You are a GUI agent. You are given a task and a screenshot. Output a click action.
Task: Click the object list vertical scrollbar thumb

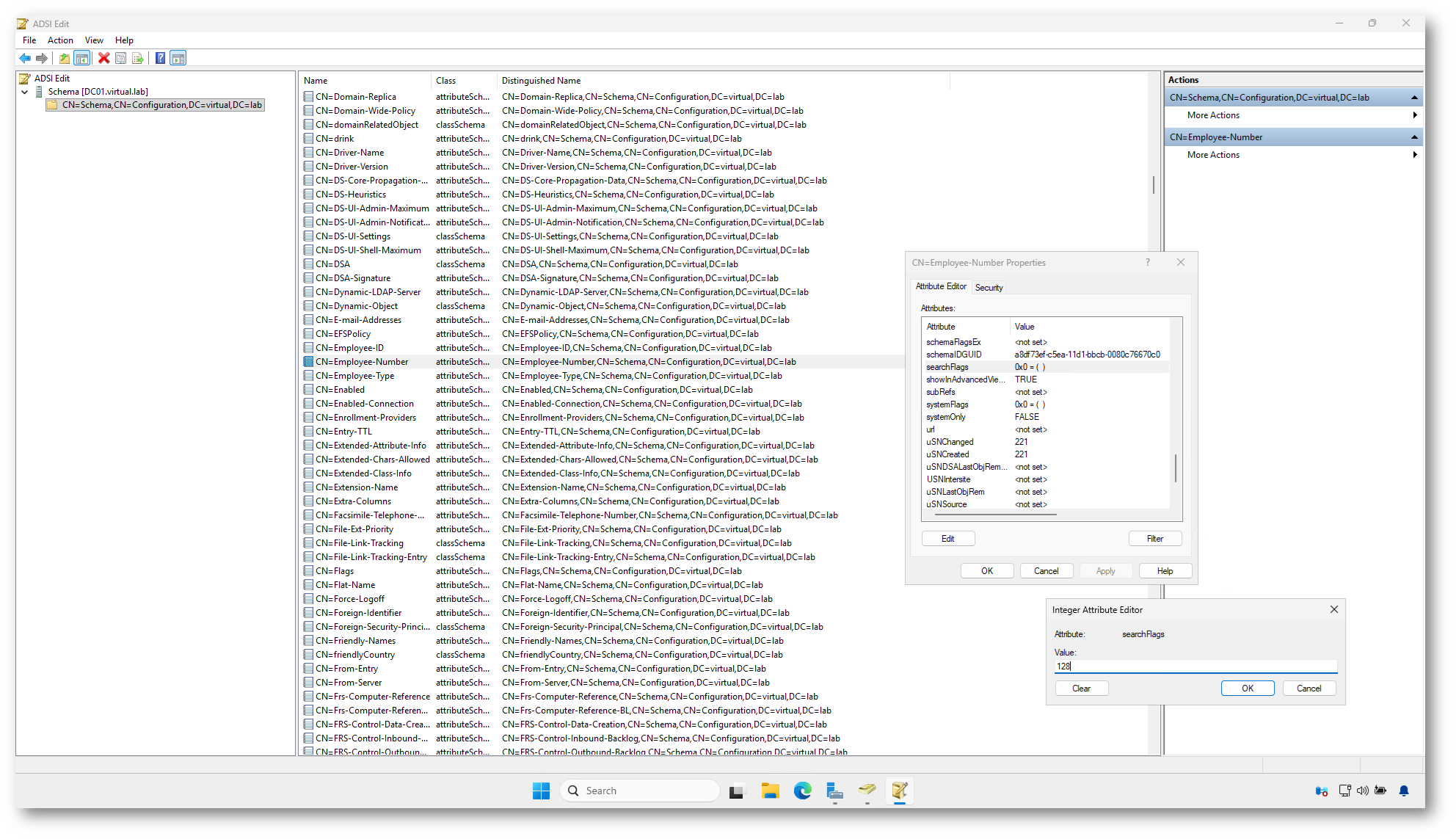1154,184
